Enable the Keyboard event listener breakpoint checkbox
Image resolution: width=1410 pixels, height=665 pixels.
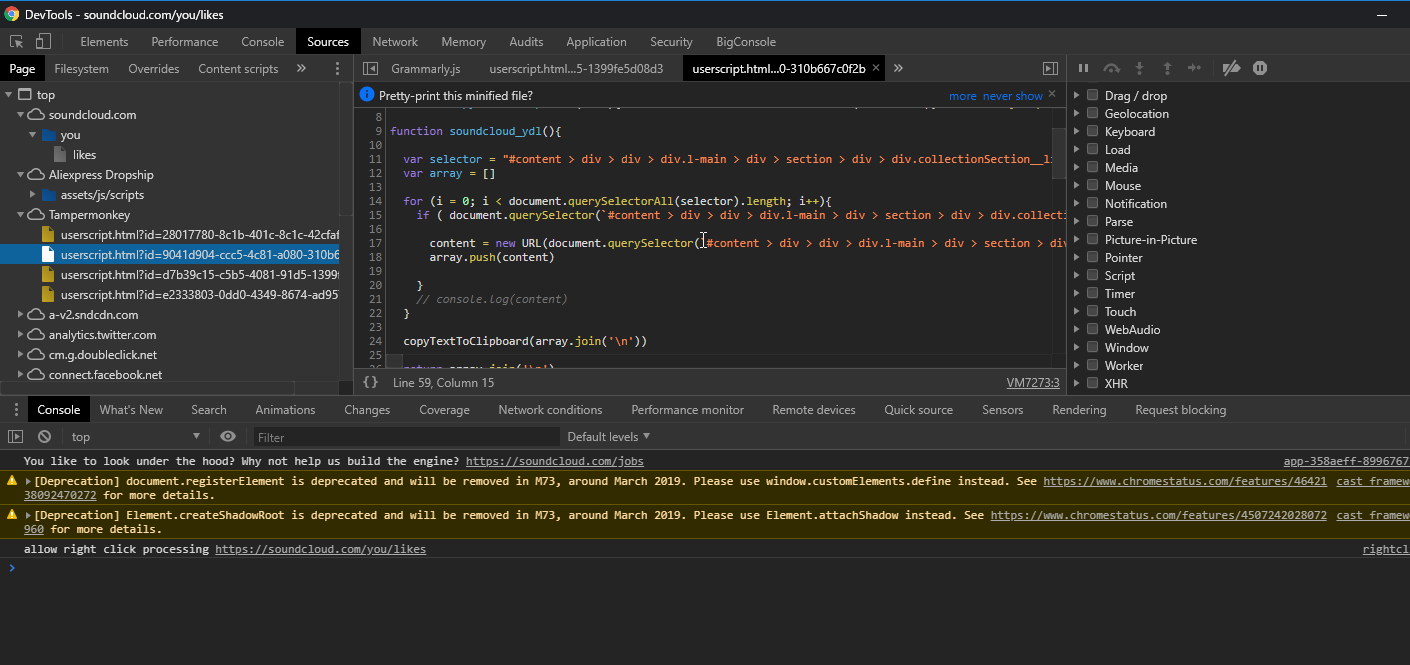pyautogui.click(x=1092, y=132)
